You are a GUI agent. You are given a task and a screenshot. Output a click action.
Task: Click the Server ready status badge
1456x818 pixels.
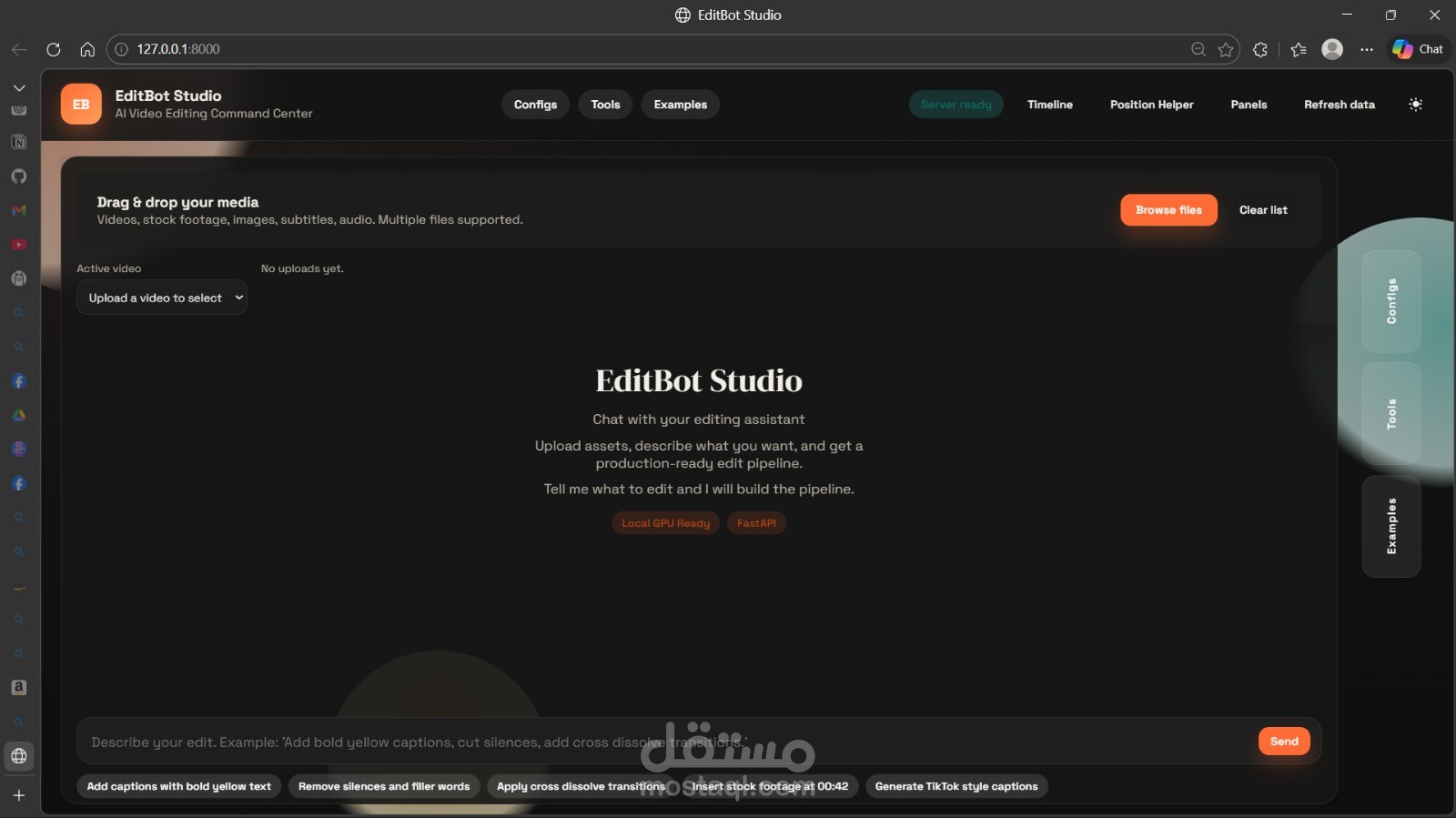(956, 105)
